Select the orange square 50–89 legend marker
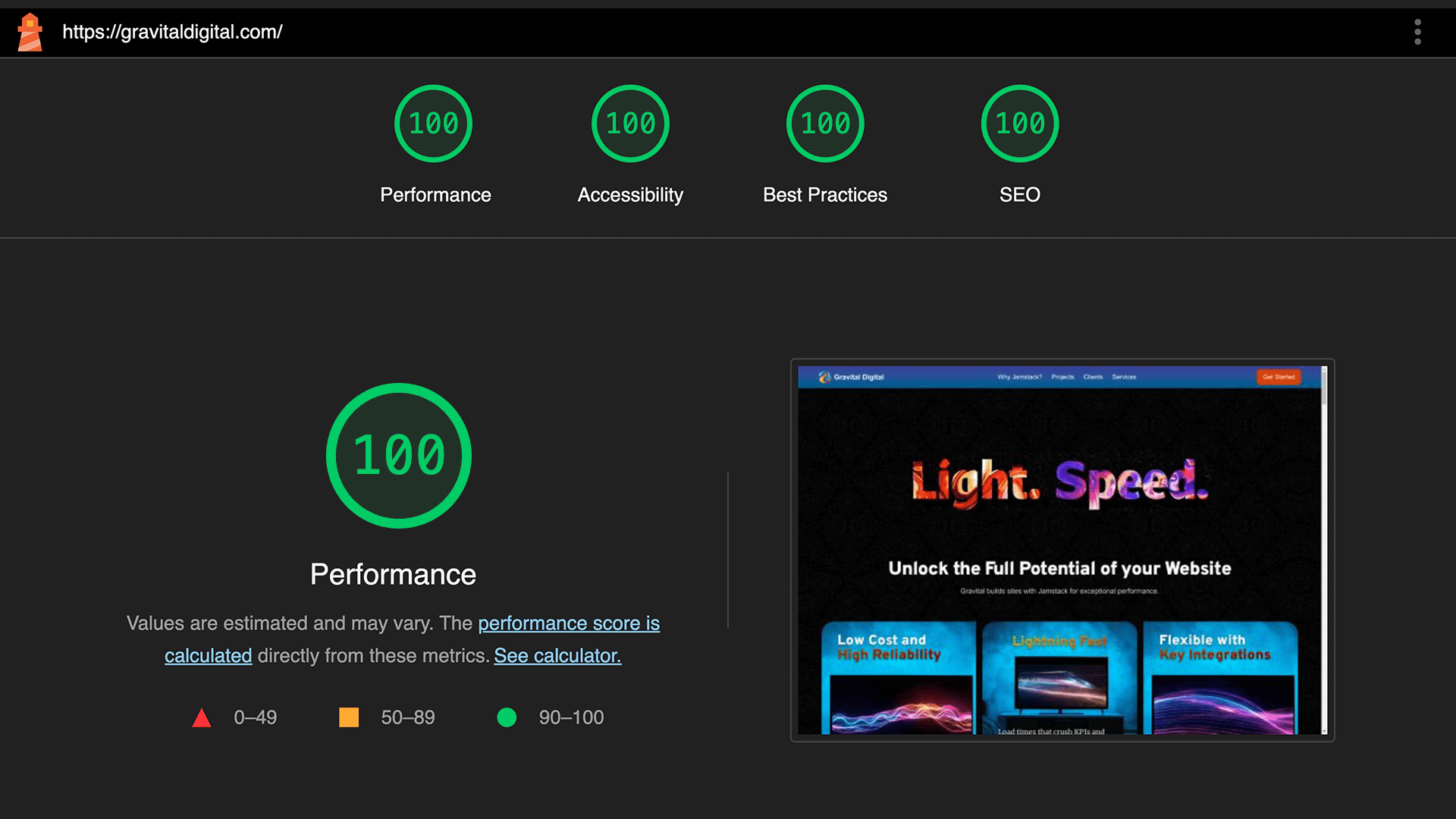This screenshot has height=819, width=1456. pyautogui.click(x=350, y=717)
